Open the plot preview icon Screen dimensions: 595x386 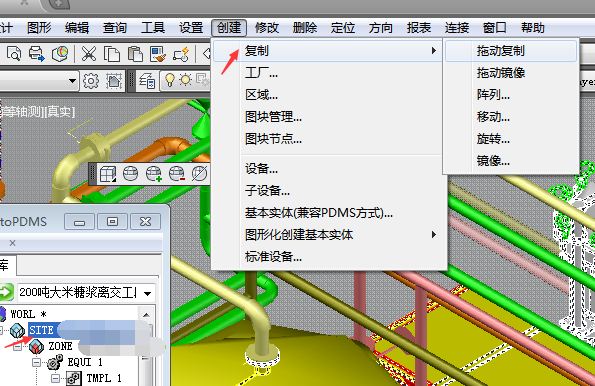[x=14, y=54]
